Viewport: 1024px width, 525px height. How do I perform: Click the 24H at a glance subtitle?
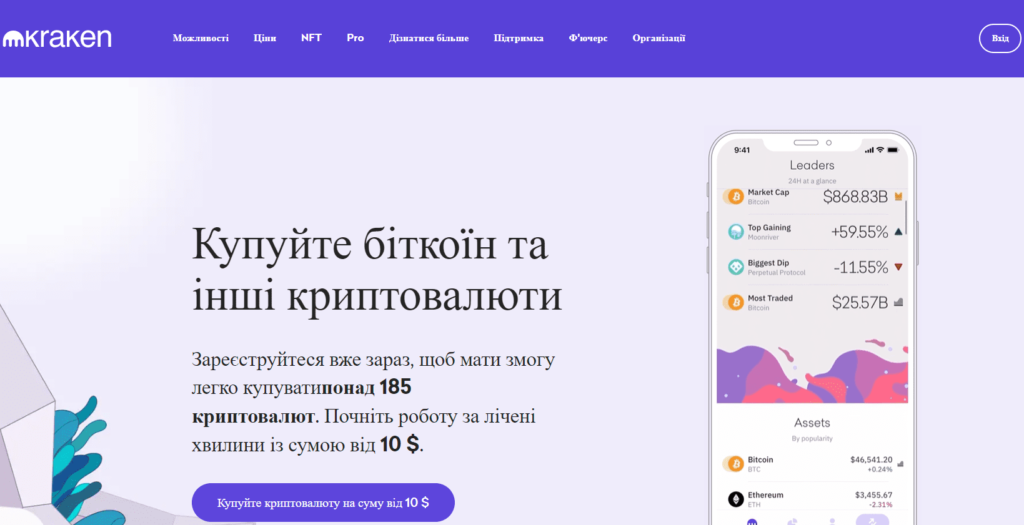[812, 181]
